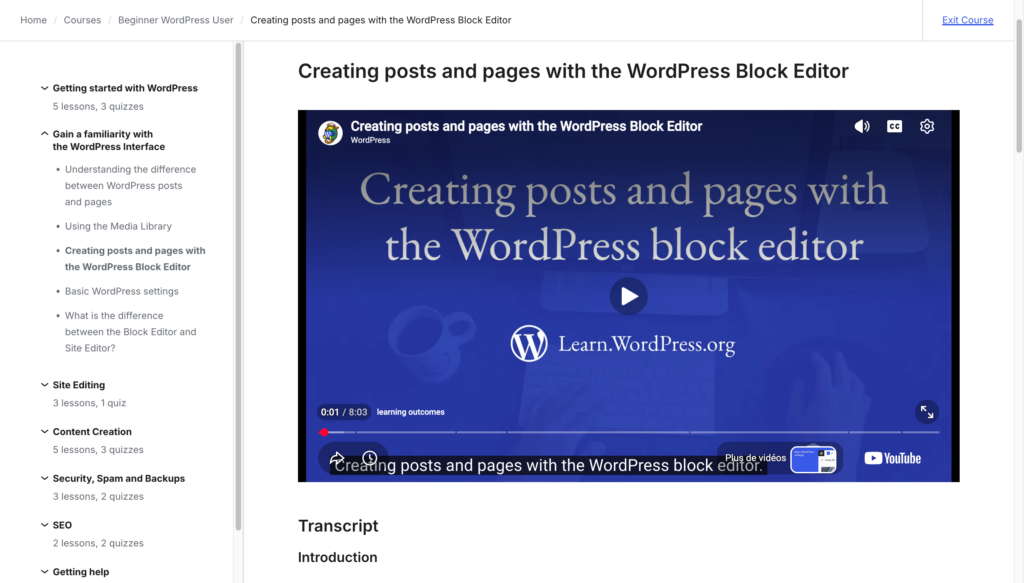Click the sidebar scrollbar
This screenshot has width=1024, height=583.
238,287
